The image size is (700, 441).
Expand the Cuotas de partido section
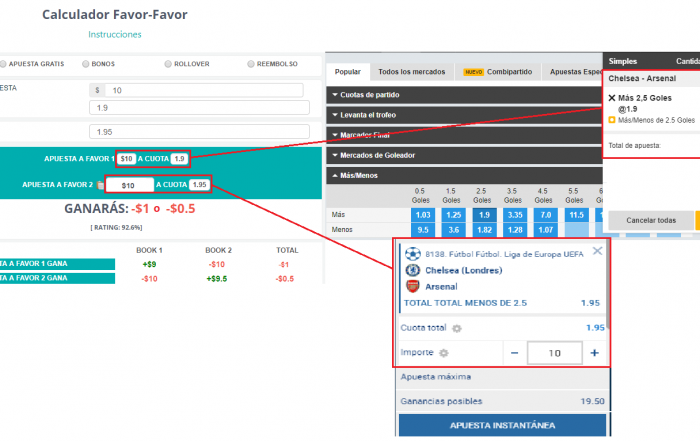tap(464, 95)
